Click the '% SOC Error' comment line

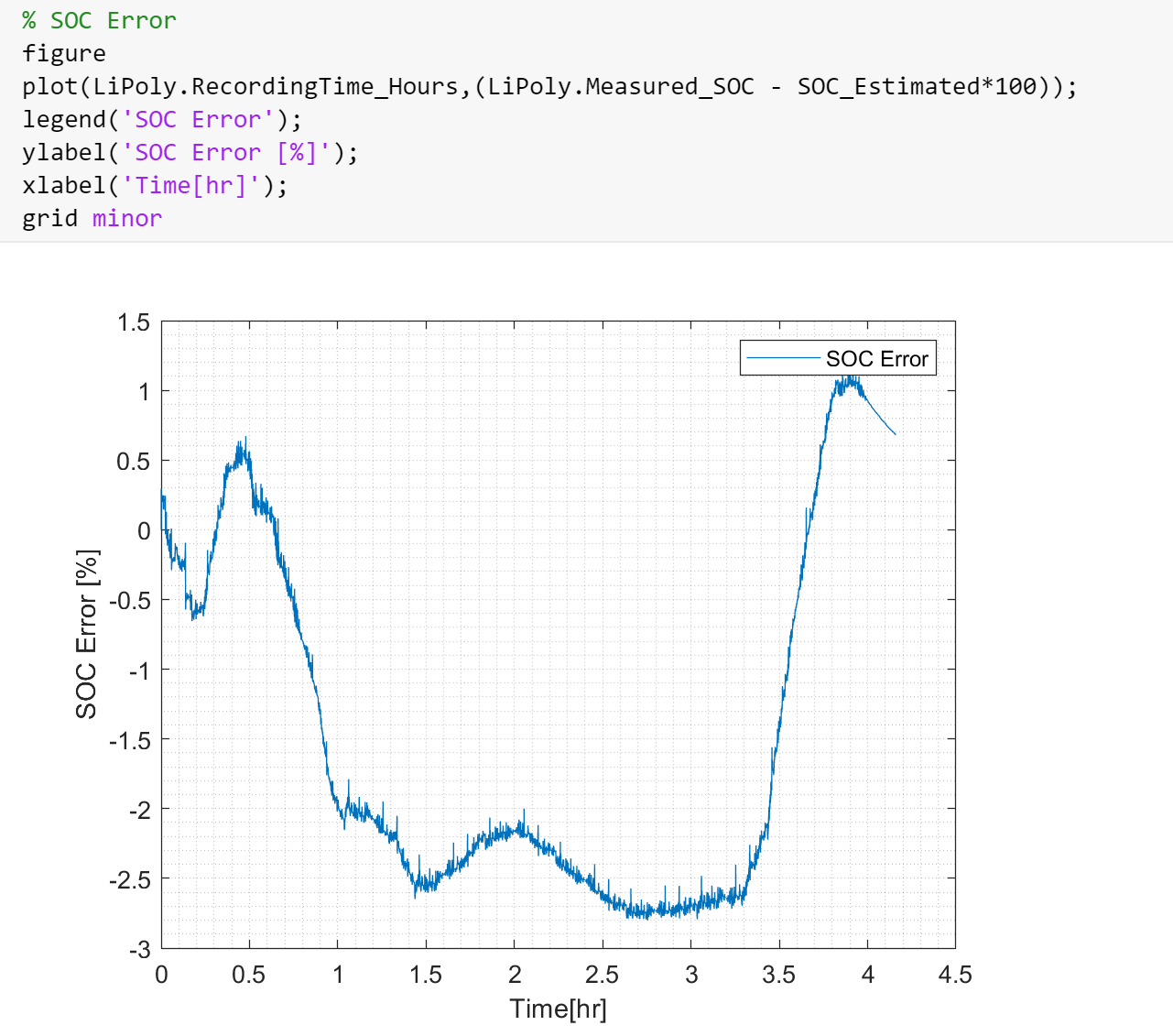(x=99, y=20)
